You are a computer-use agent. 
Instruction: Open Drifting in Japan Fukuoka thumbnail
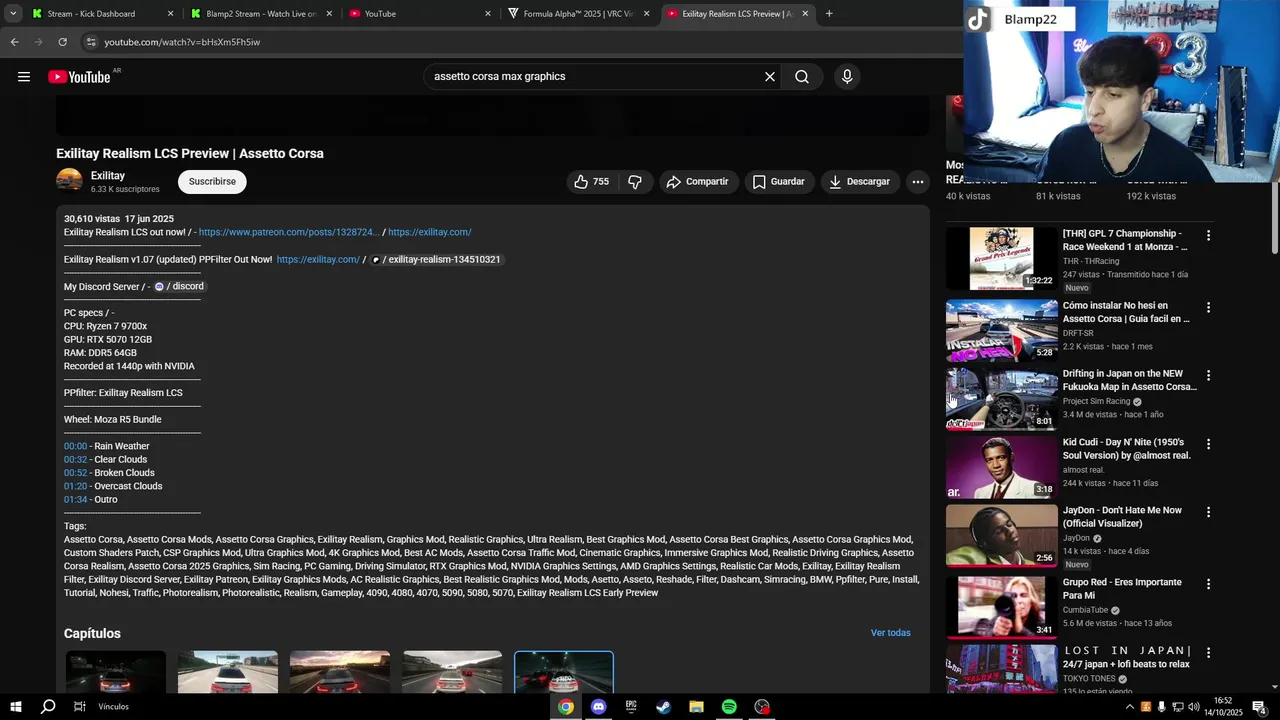click(1001, 399)
